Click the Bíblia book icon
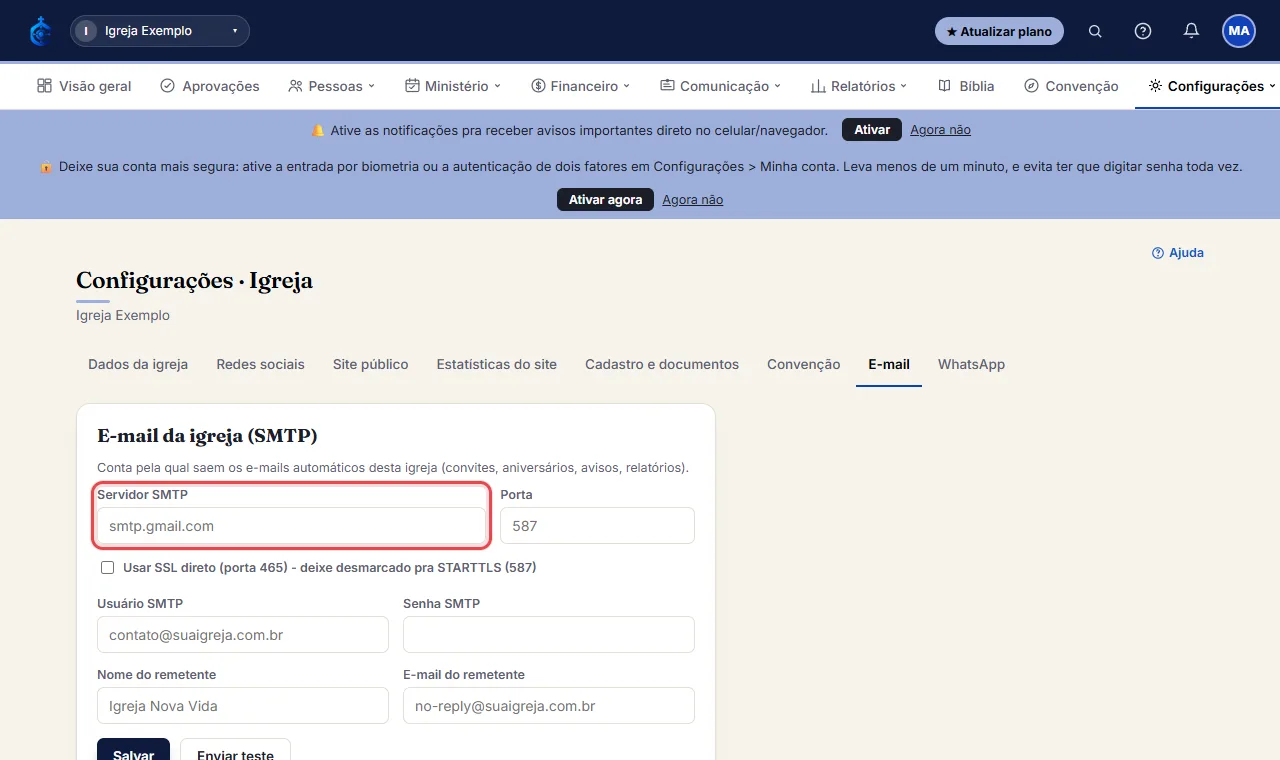 [x=944, y=86]
